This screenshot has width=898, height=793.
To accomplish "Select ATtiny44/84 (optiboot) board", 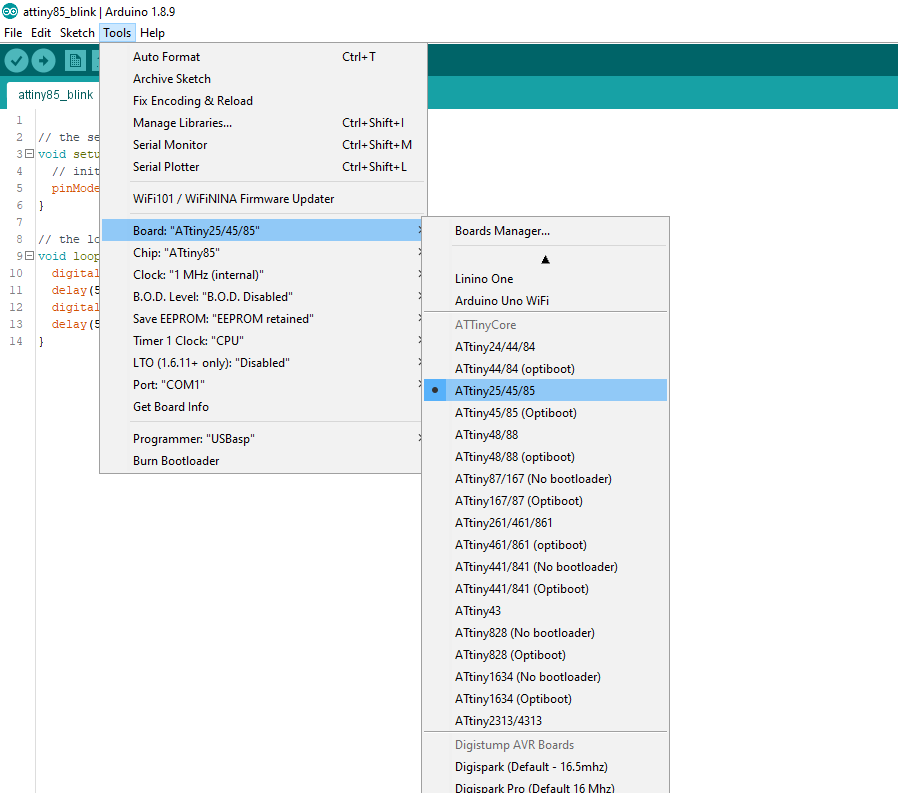I will tap(545, 369).
